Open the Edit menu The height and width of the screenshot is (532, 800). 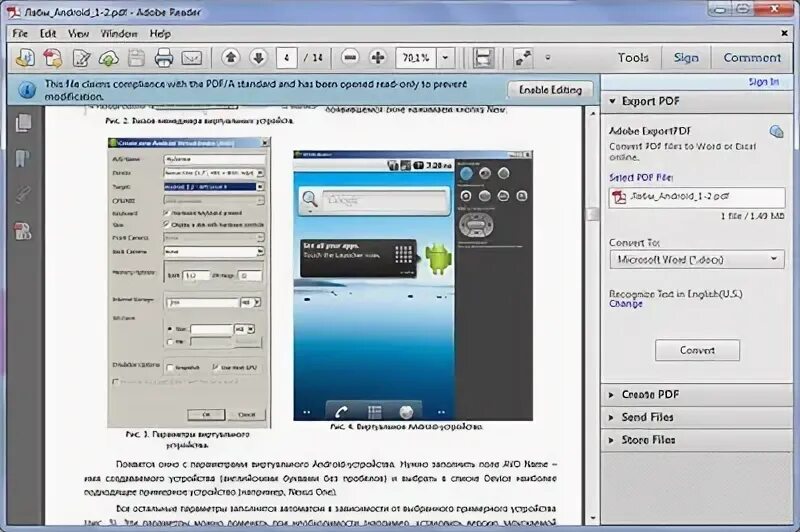click(48, 34)
